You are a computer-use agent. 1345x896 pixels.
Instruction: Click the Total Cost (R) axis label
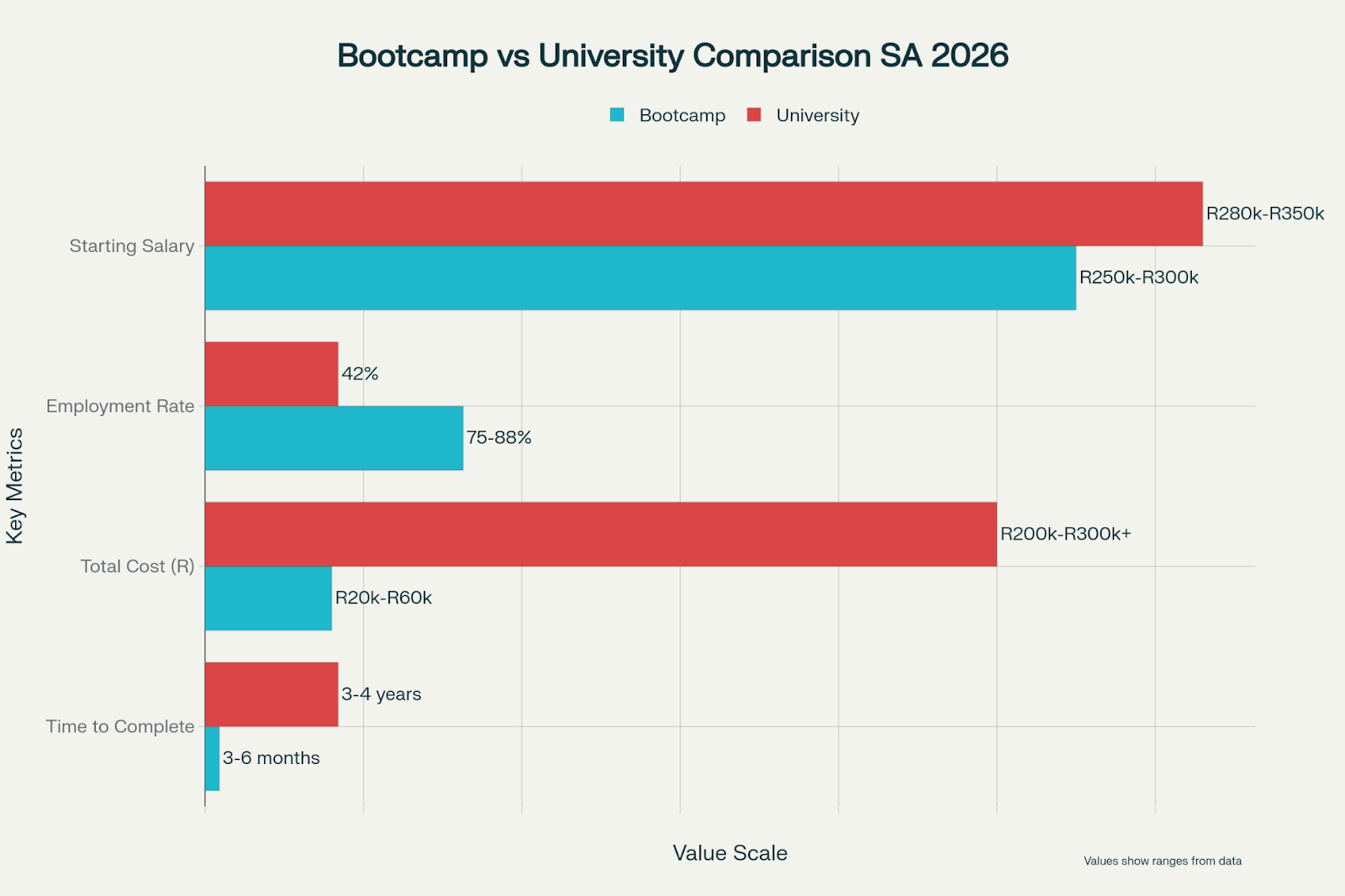[x=137, y=567]
